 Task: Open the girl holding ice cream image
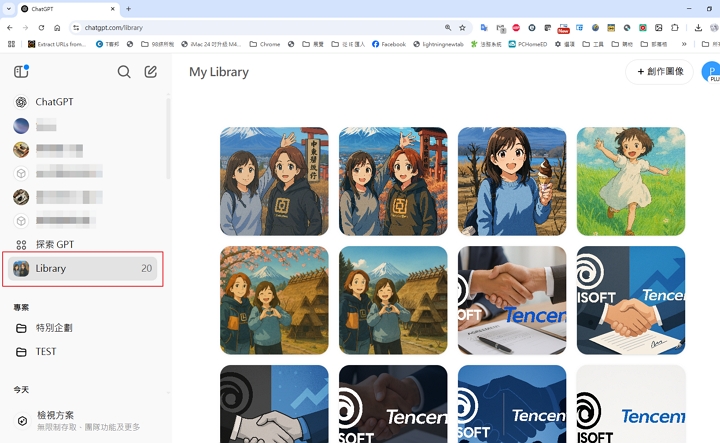click(512, 181)
